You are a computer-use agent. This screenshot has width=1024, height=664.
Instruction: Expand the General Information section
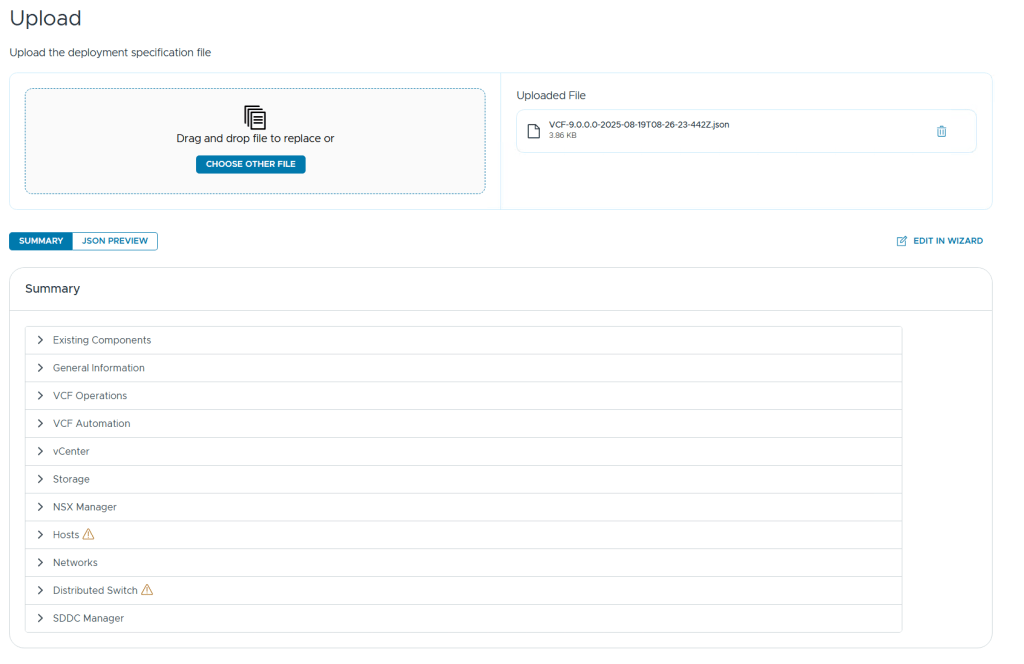coord(41,368)
